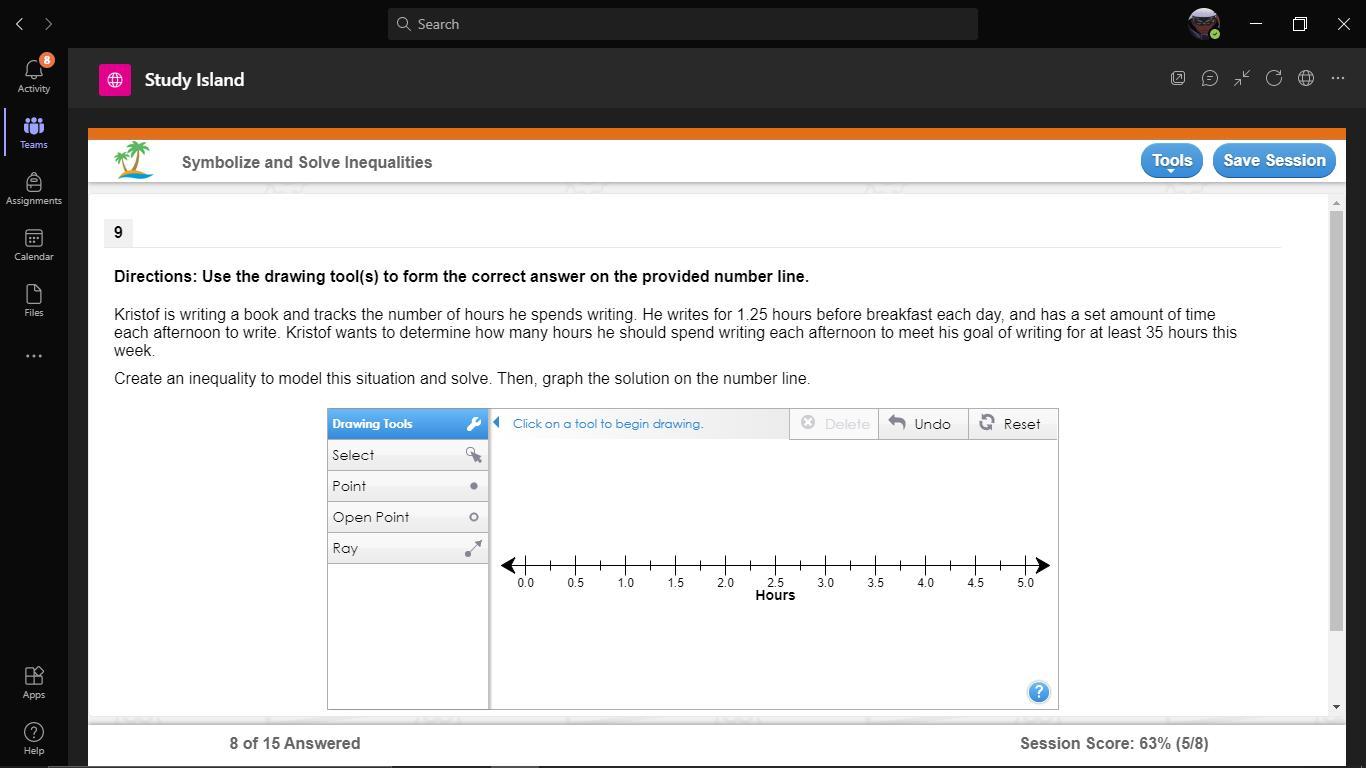Viewport: 1366px width, 768px height.
Task: Open more tab options ellipsis
Action: pos(1338,78)
